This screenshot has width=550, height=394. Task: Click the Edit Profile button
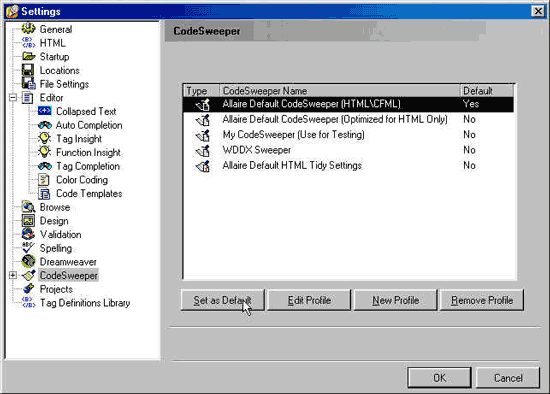click(309, 300)
